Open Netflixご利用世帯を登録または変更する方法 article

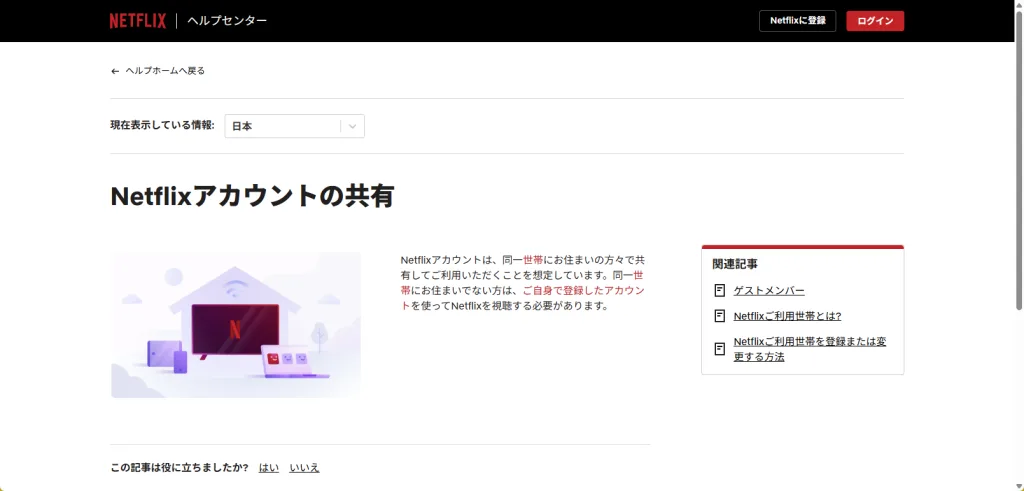pyautogui.click(x=810, y=349)
